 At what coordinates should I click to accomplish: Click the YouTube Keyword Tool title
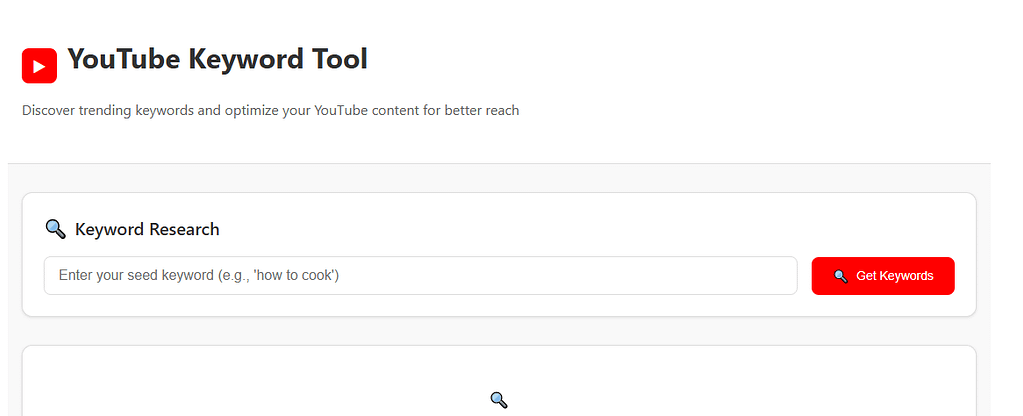pos(217,60)
